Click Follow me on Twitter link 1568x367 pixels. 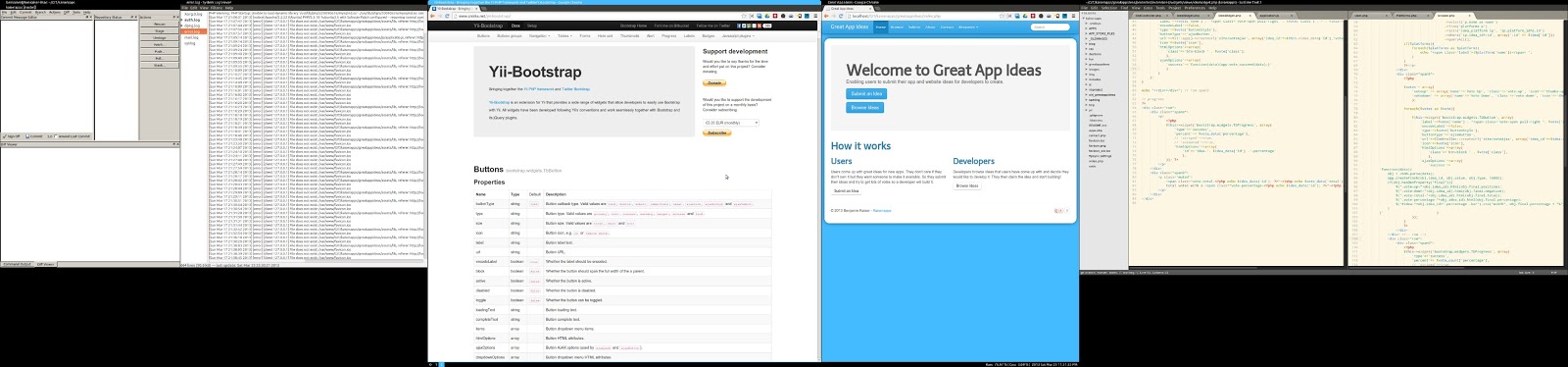coord(712,26)
